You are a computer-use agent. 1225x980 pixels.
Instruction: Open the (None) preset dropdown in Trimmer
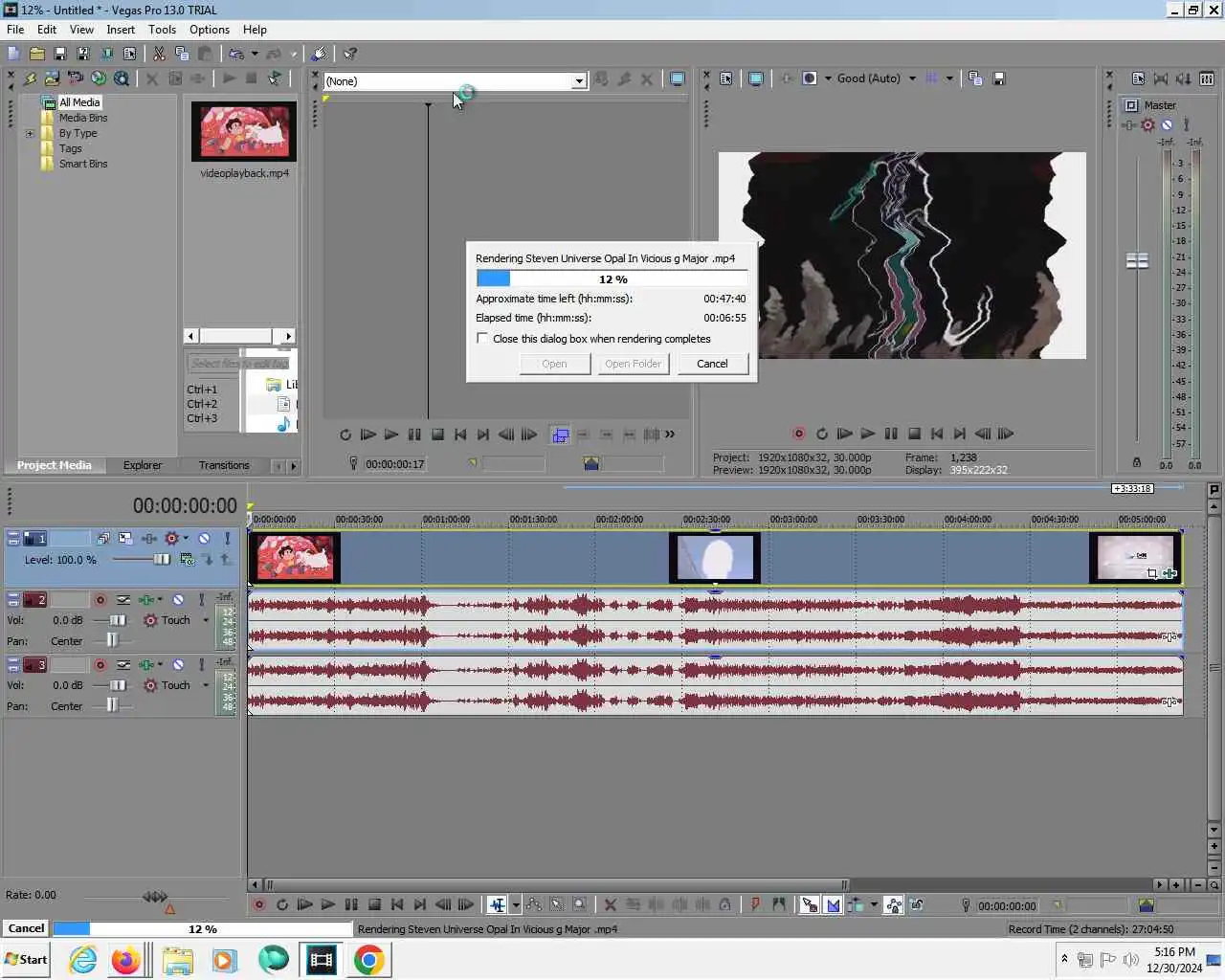point(579,81)
